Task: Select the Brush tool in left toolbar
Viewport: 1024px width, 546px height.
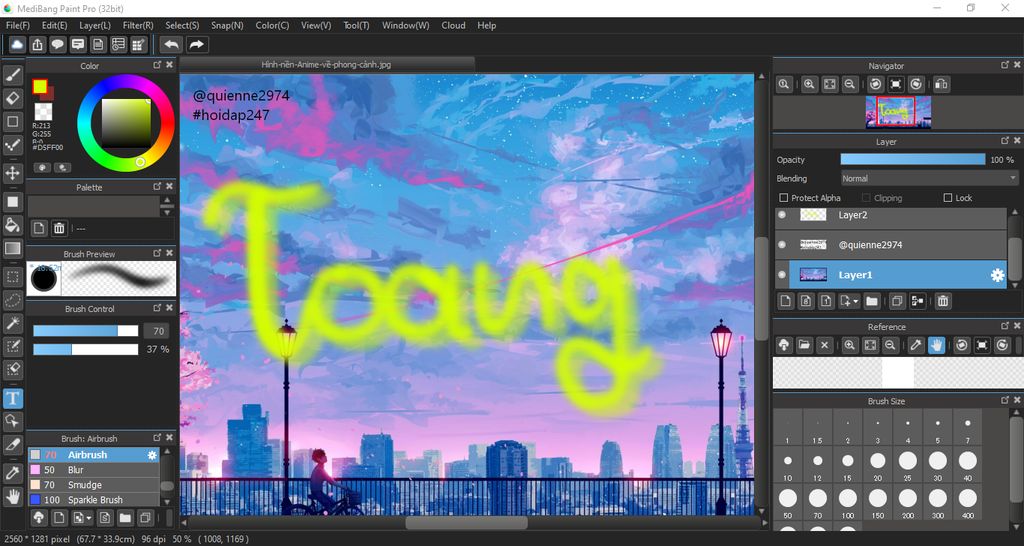Action: [12, 75]
